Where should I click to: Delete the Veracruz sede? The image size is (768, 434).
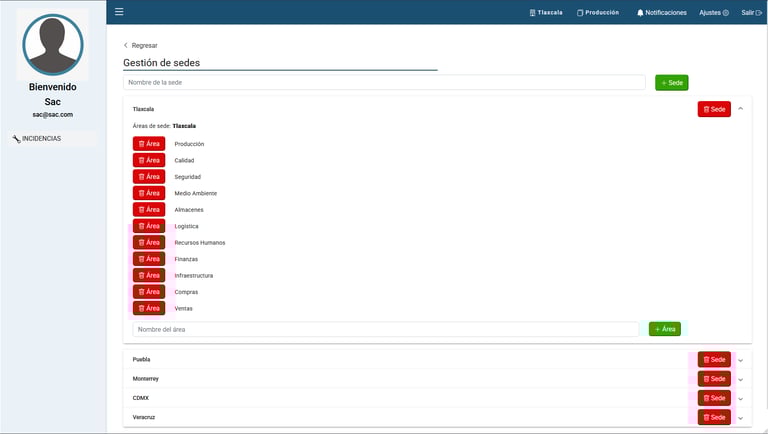coord(714,417)
